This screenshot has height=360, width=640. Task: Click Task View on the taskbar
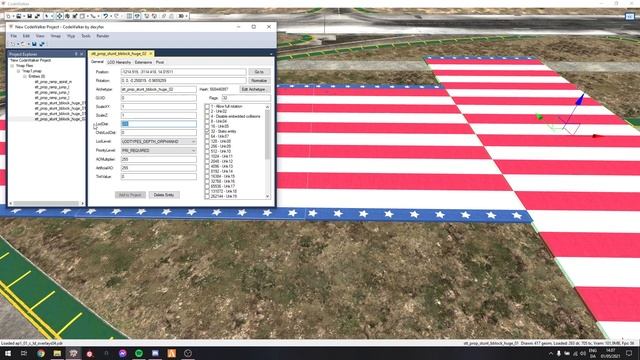pos(24,353)
